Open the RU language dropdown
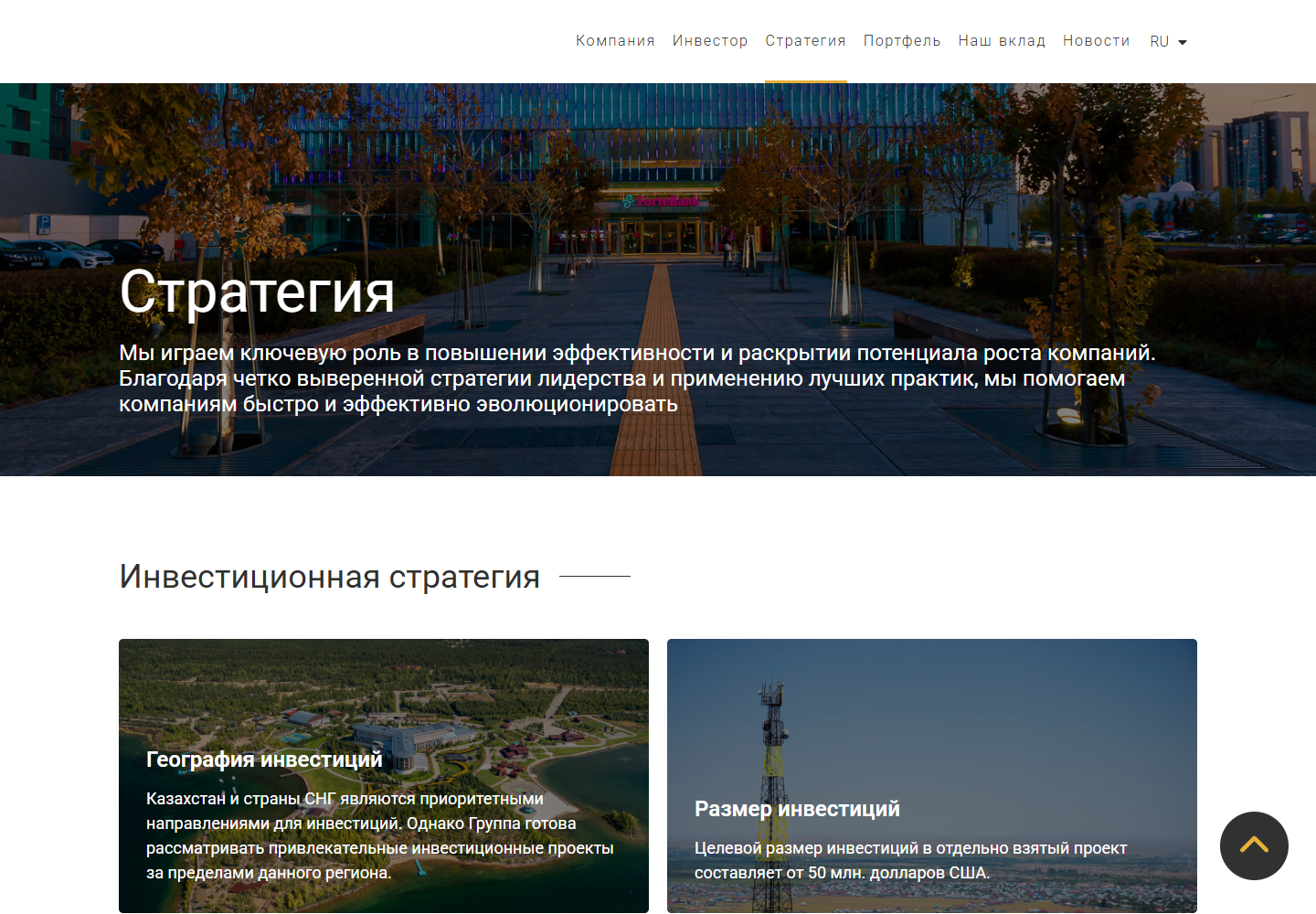Viewport: 1316px width, 914px height. click(x=1168, y=42)
